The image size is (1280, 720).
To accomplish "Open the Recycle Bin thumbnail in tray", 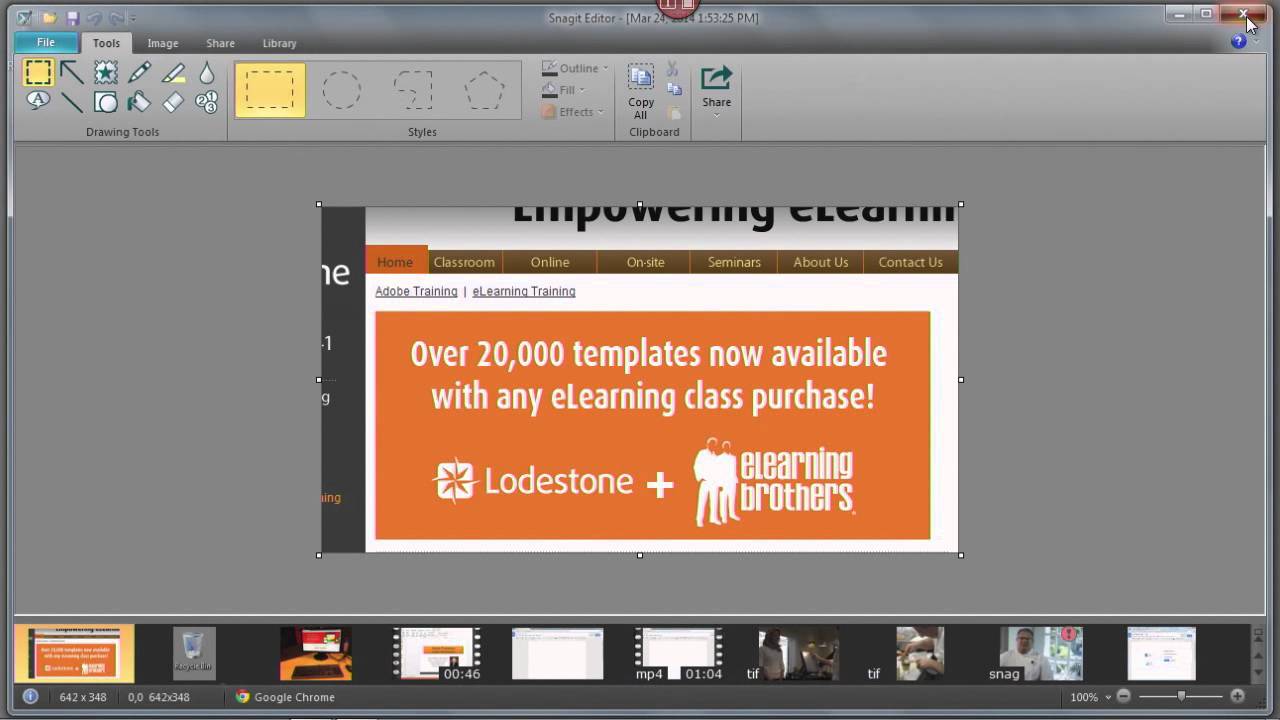I will (x=194, y=652).
